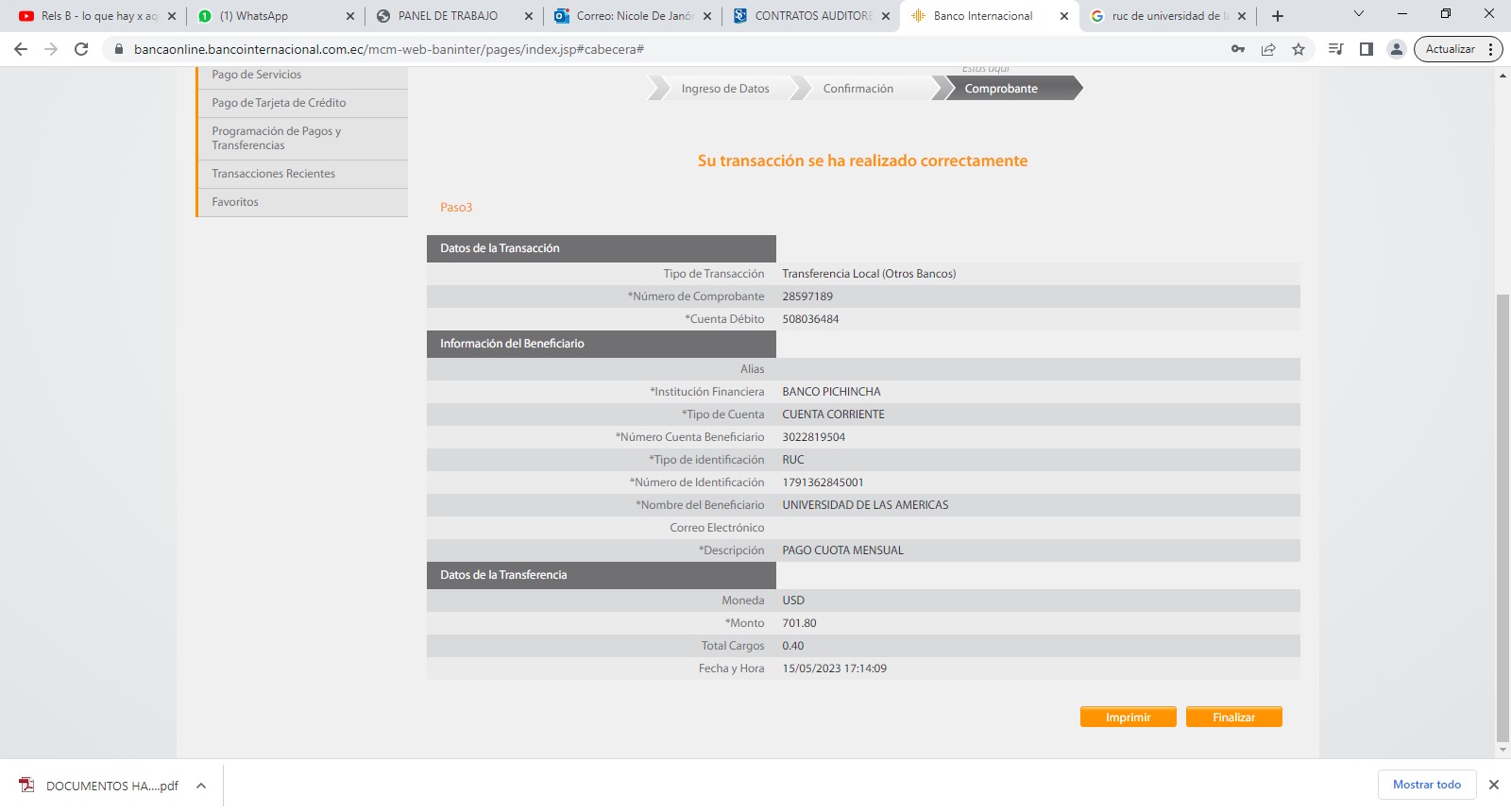Image resolution: width=1511 pixels, height=812 pixels.
Task: Expand the downloaded PDF options chevron
Action: (x=201, y=786)
